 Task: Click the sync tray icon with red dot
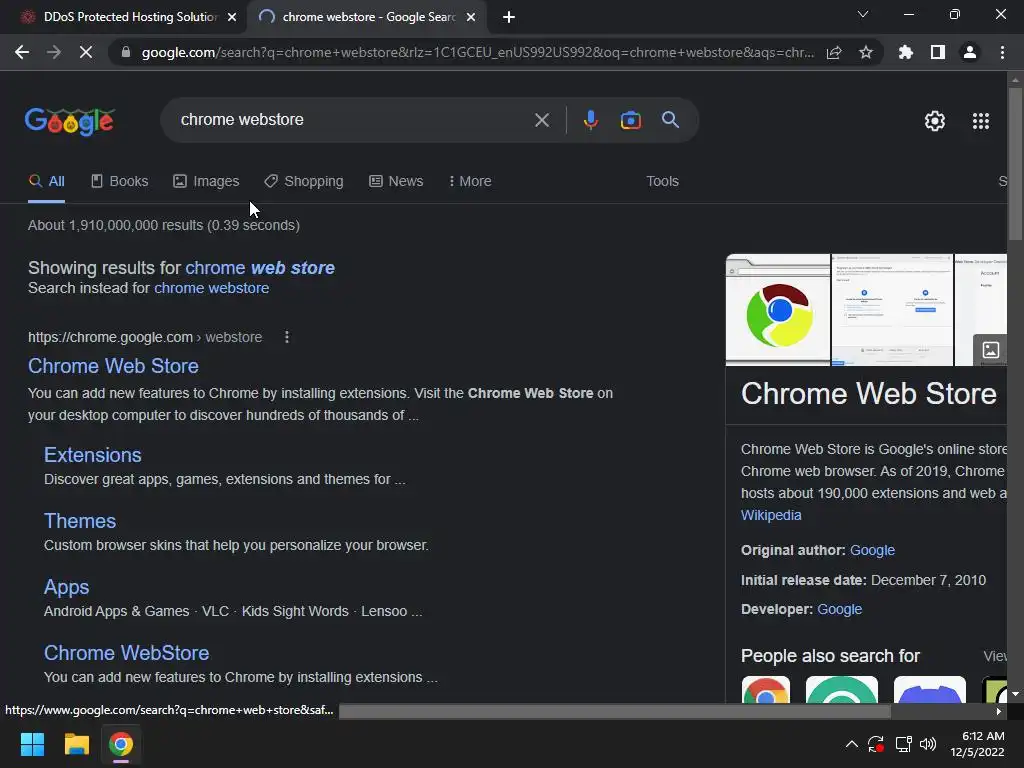(x=876, y=744)
